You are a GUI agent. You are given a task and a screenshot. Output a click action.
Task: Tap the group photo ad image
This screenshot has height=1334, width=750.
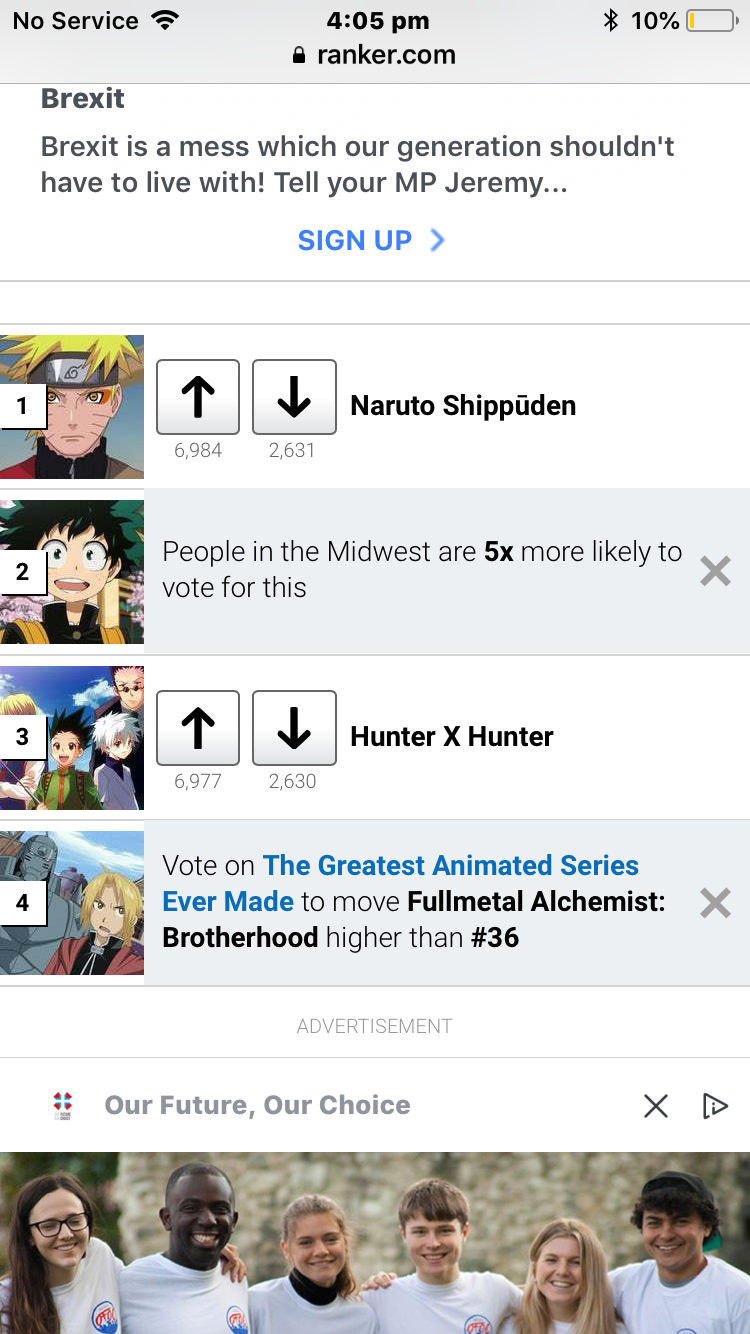pyautogui.click(x=375, y=1243)
